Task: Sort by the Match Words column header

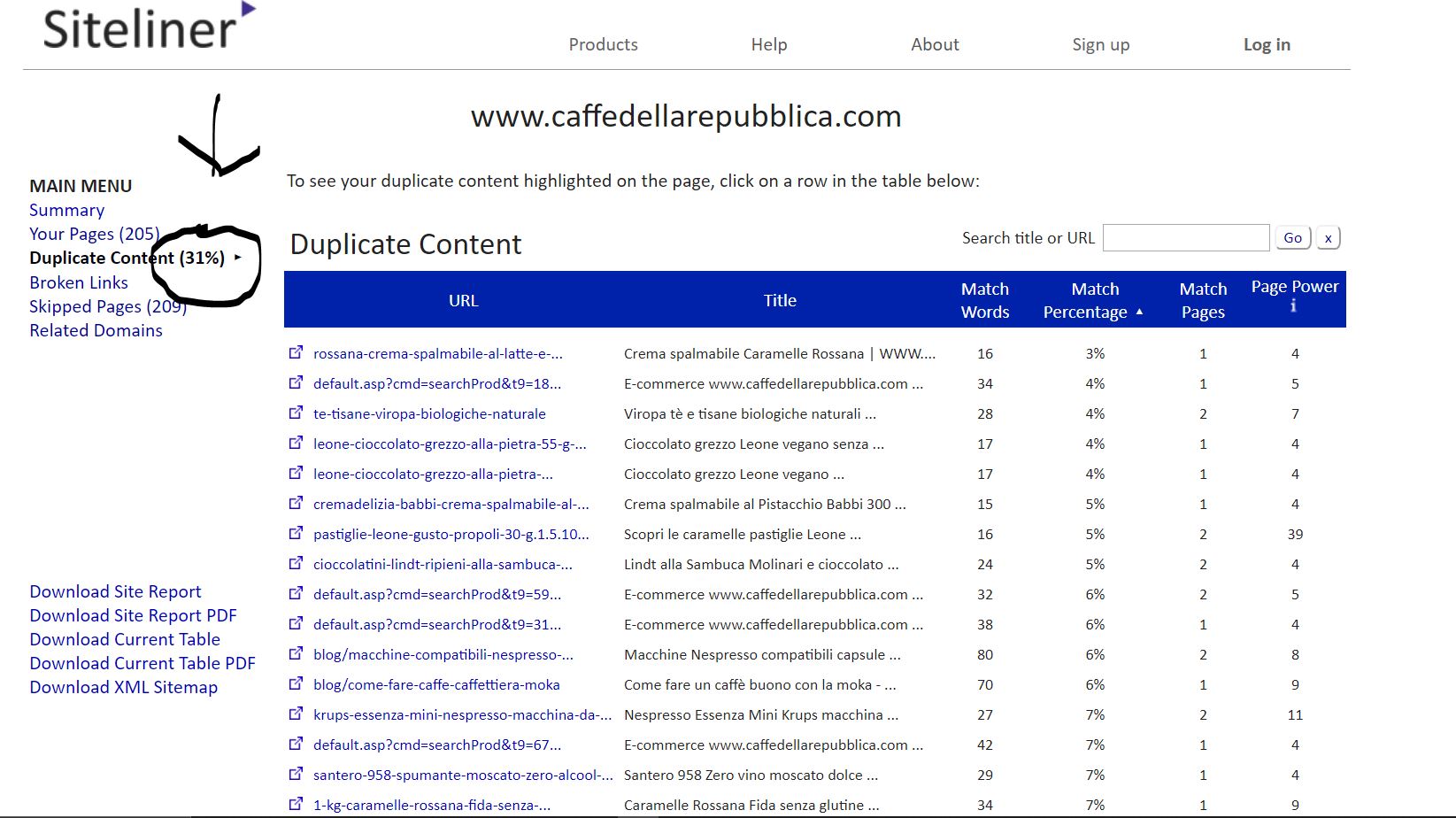Action: [x=985, y=300]
